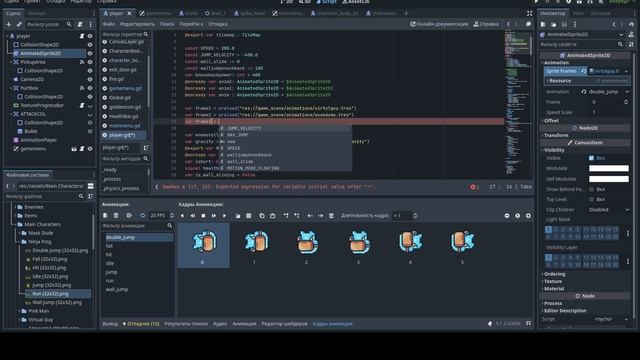Click the instantiate child scene link icon
The image size is (640, 360).
pos(19,24)
